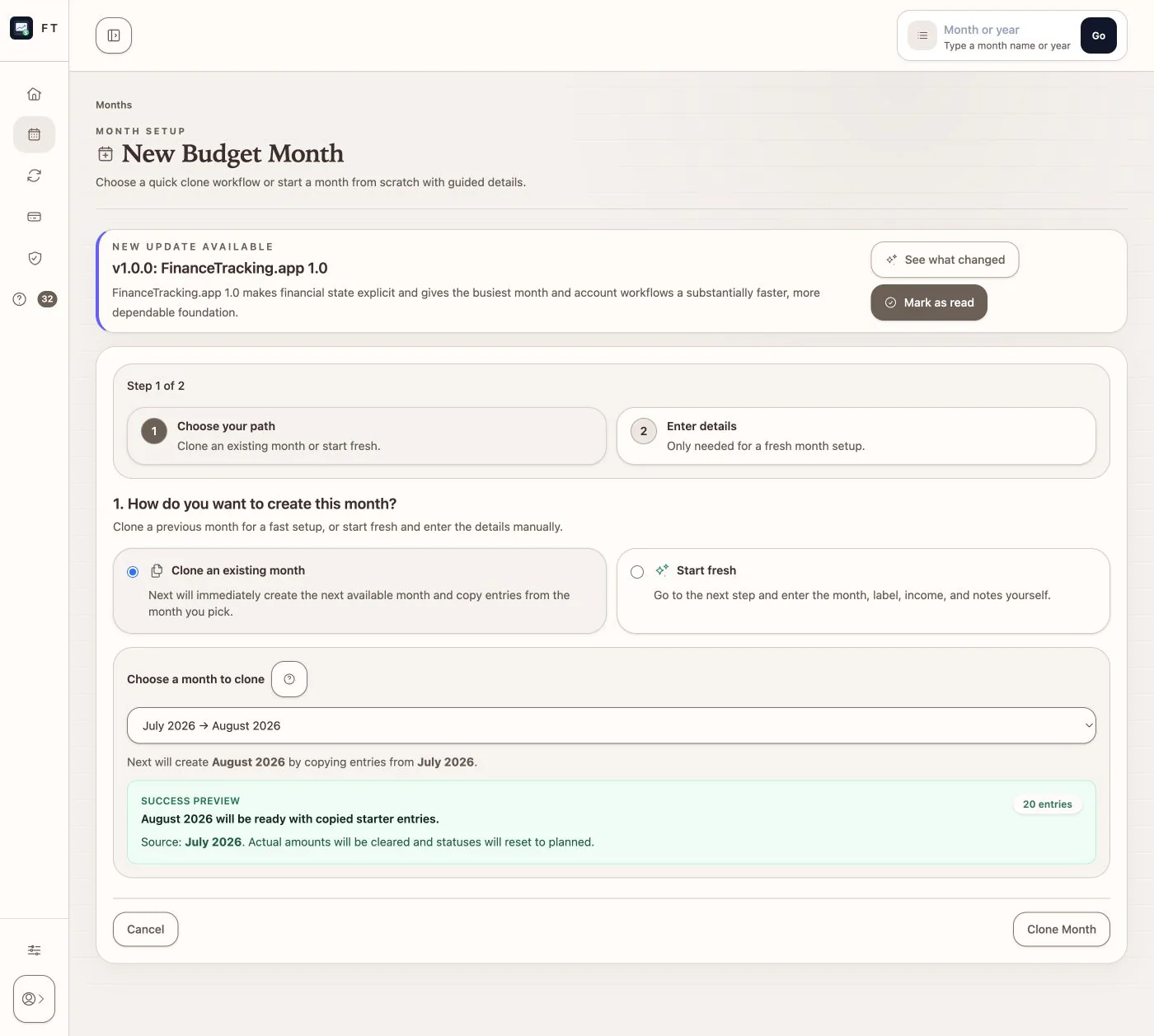Click the help icon beside Choose a month to clone
The width and height of the screenshot is (1154, 1036).
[x=289, y=679]
